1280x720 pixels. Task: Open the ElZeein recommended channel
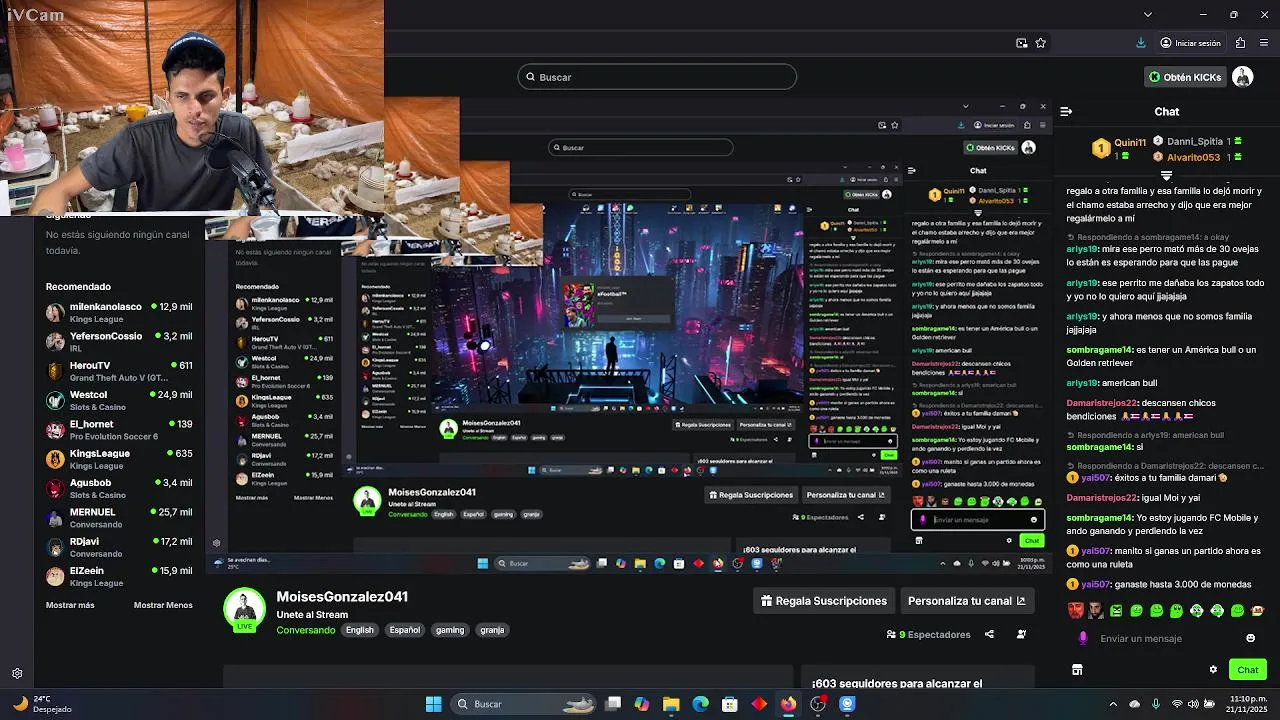pos(119,576)
